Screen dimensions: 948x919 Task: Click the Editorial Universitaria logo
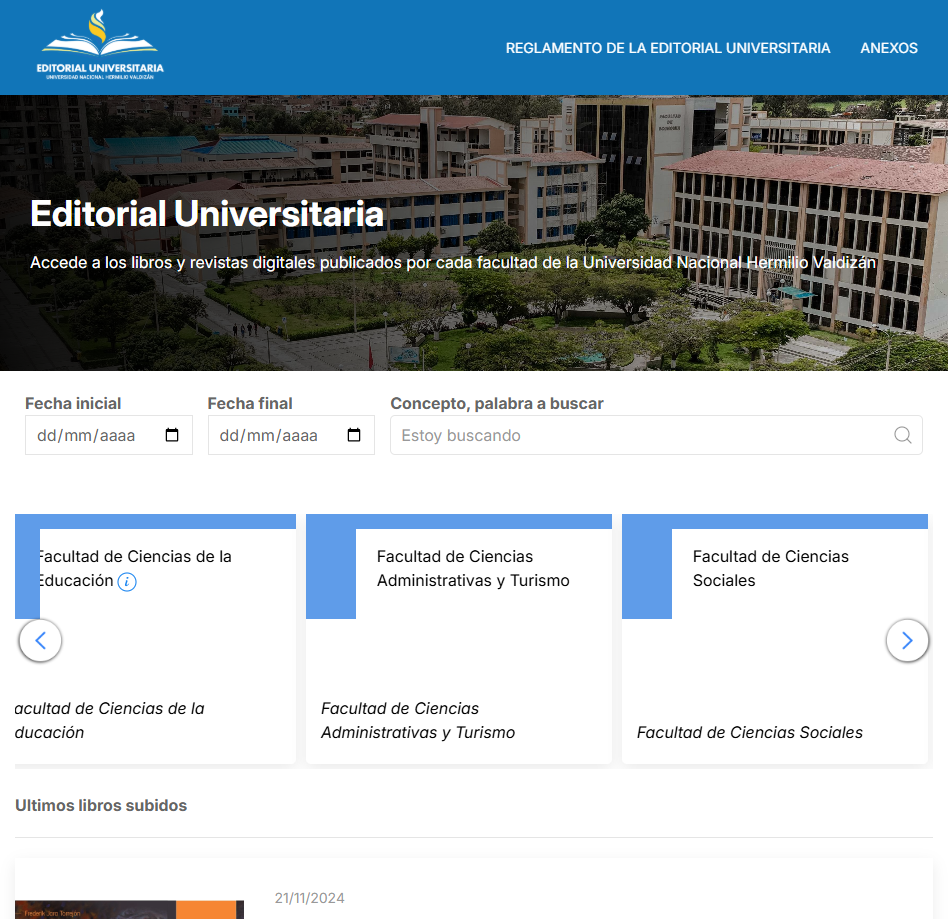tap(100, 47)
